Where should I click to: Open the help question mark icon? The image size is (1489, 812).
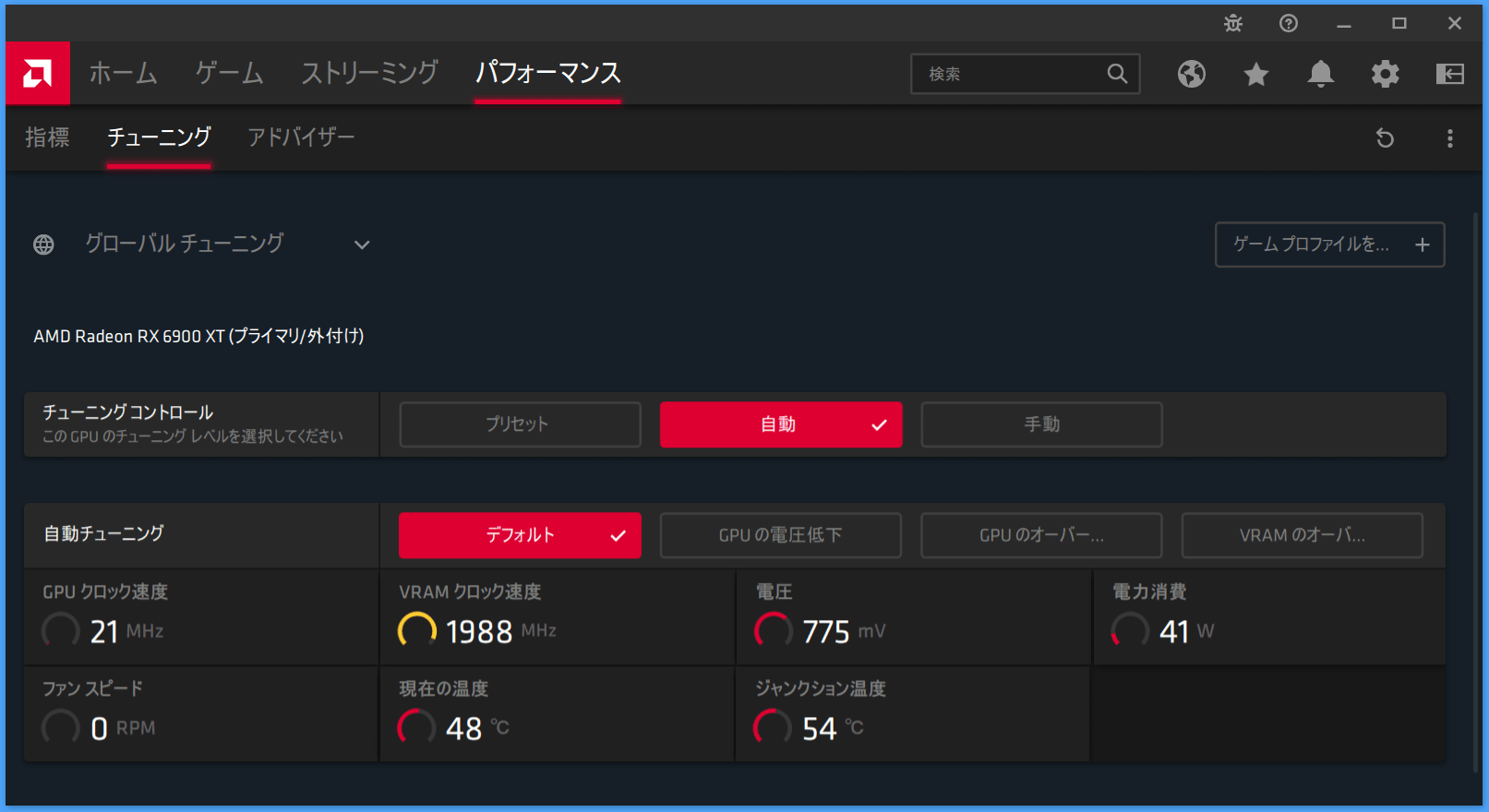click(x=1289, y=23)
